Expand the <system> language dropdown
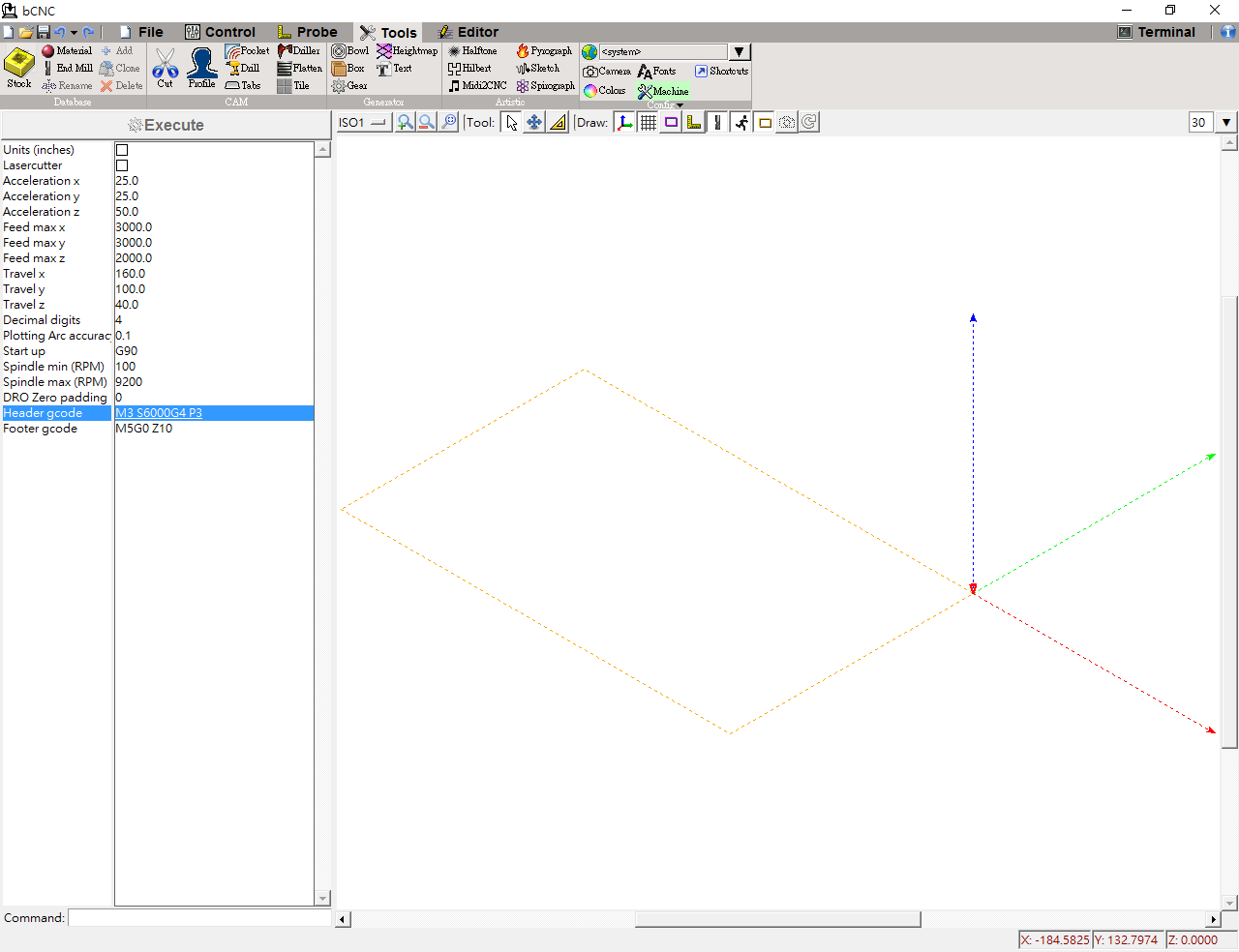 click(740, 51)
